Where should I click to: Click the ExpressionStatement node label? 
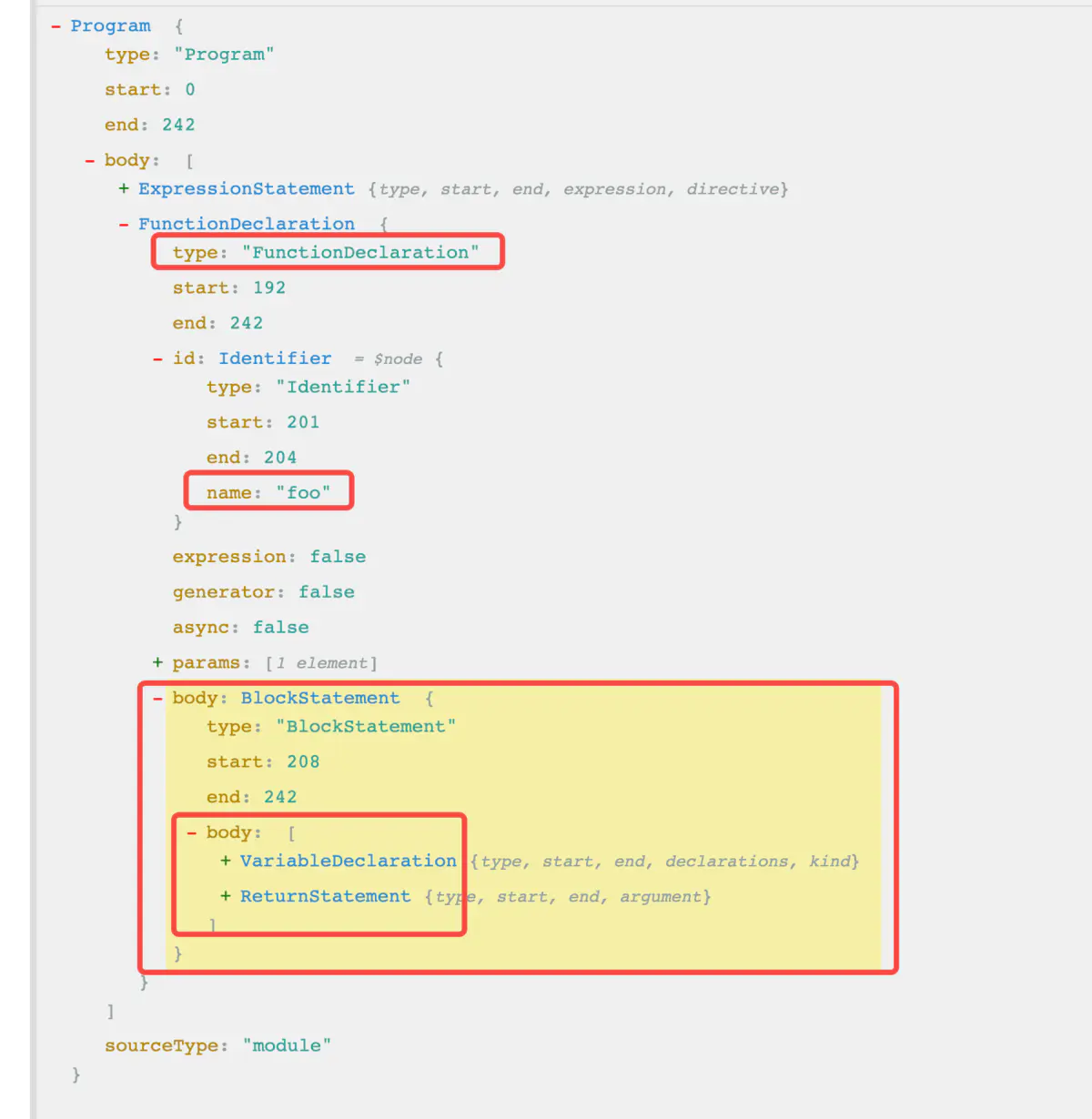(x=246, y=188)
